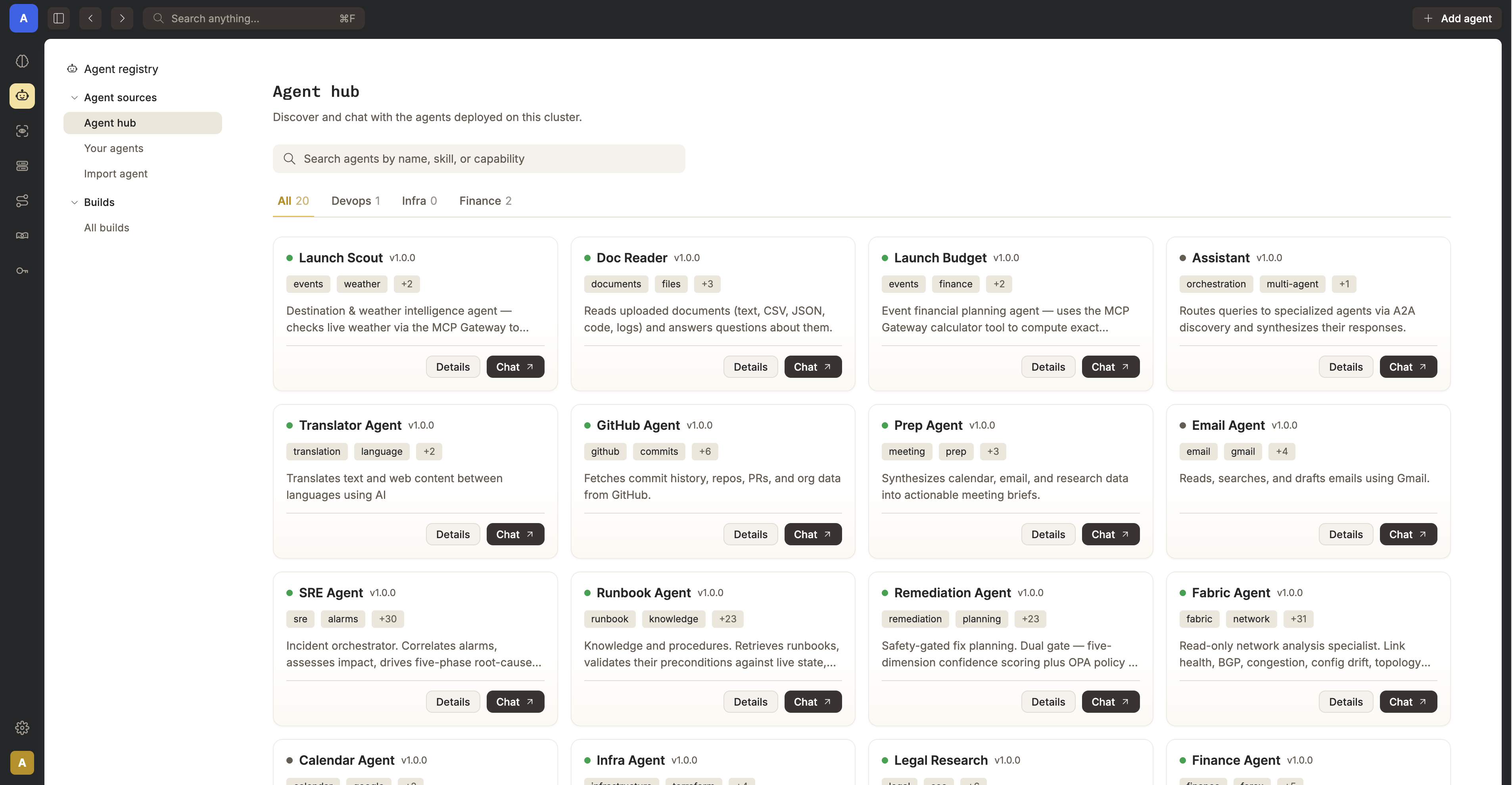Viewport: 1512px width, 785px height.
Task: Click the Infra Agent card title
Action: (x=630, y=760)
